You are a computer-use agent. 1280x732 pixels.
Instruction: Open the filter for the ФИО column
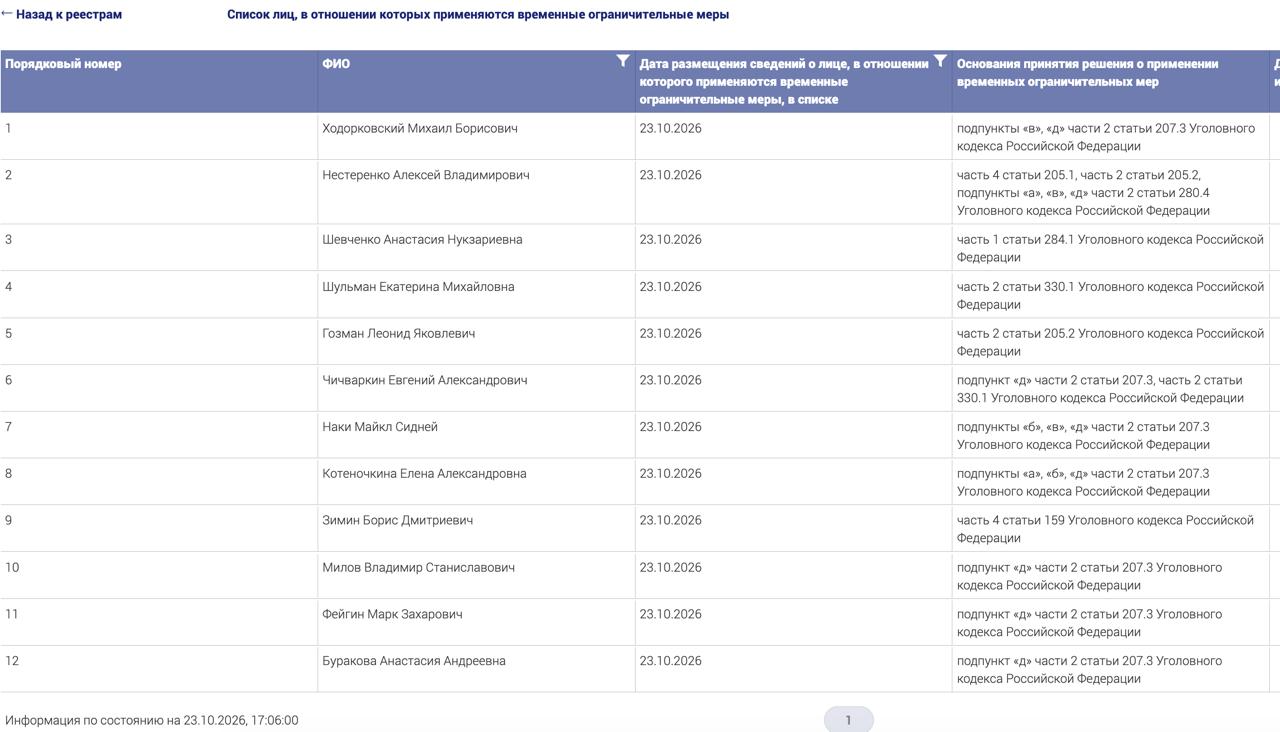tap(623, 61)
